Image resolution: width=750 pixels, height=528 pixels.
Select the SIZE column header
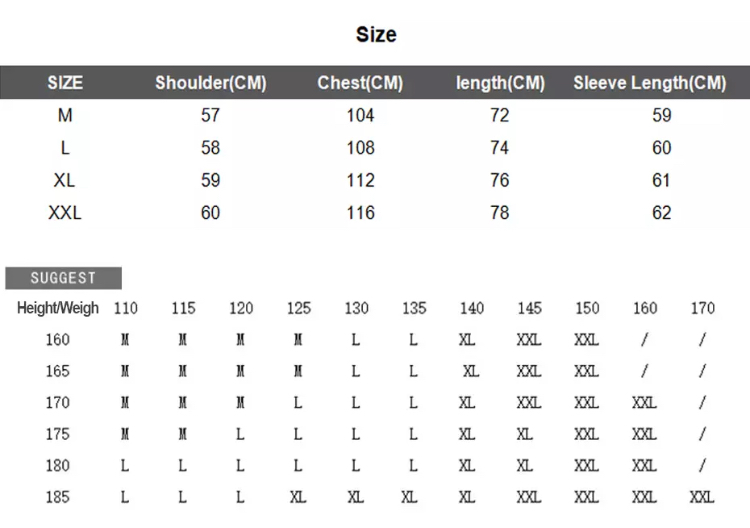65,83
